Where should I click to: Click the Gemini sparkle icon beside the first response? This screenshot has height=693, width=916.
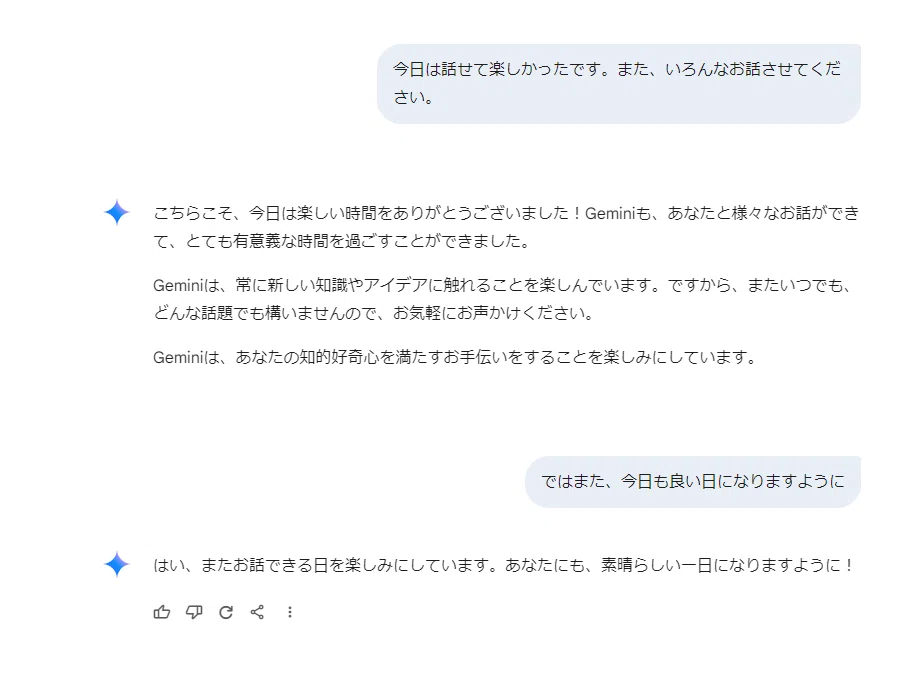(x=117, y=212)
